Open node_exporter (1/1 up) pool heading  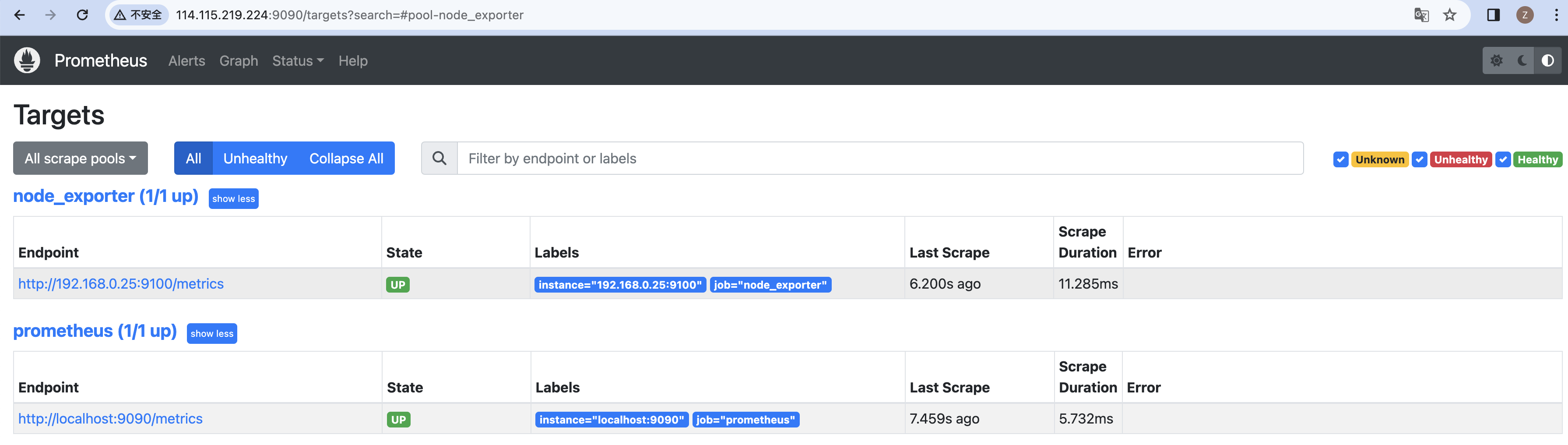coord(106,196)
